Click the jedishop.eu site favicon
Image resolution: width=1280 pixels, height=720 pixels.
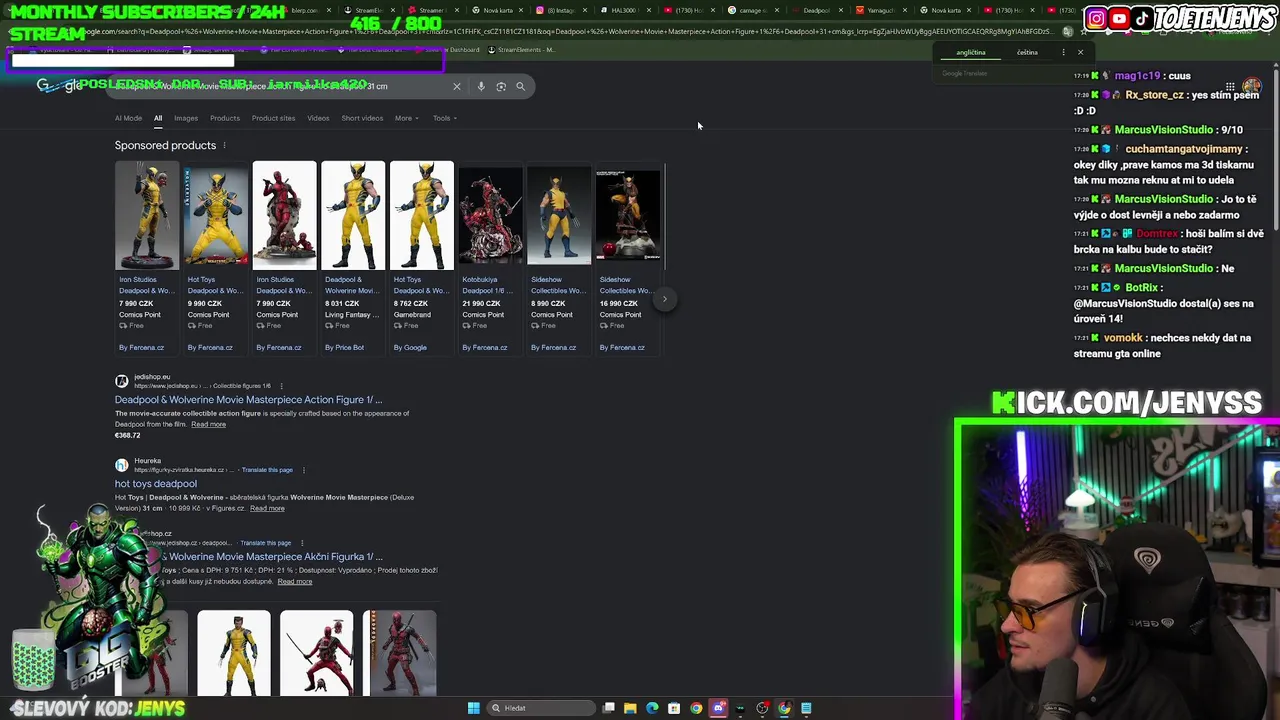tap(121, 381)
